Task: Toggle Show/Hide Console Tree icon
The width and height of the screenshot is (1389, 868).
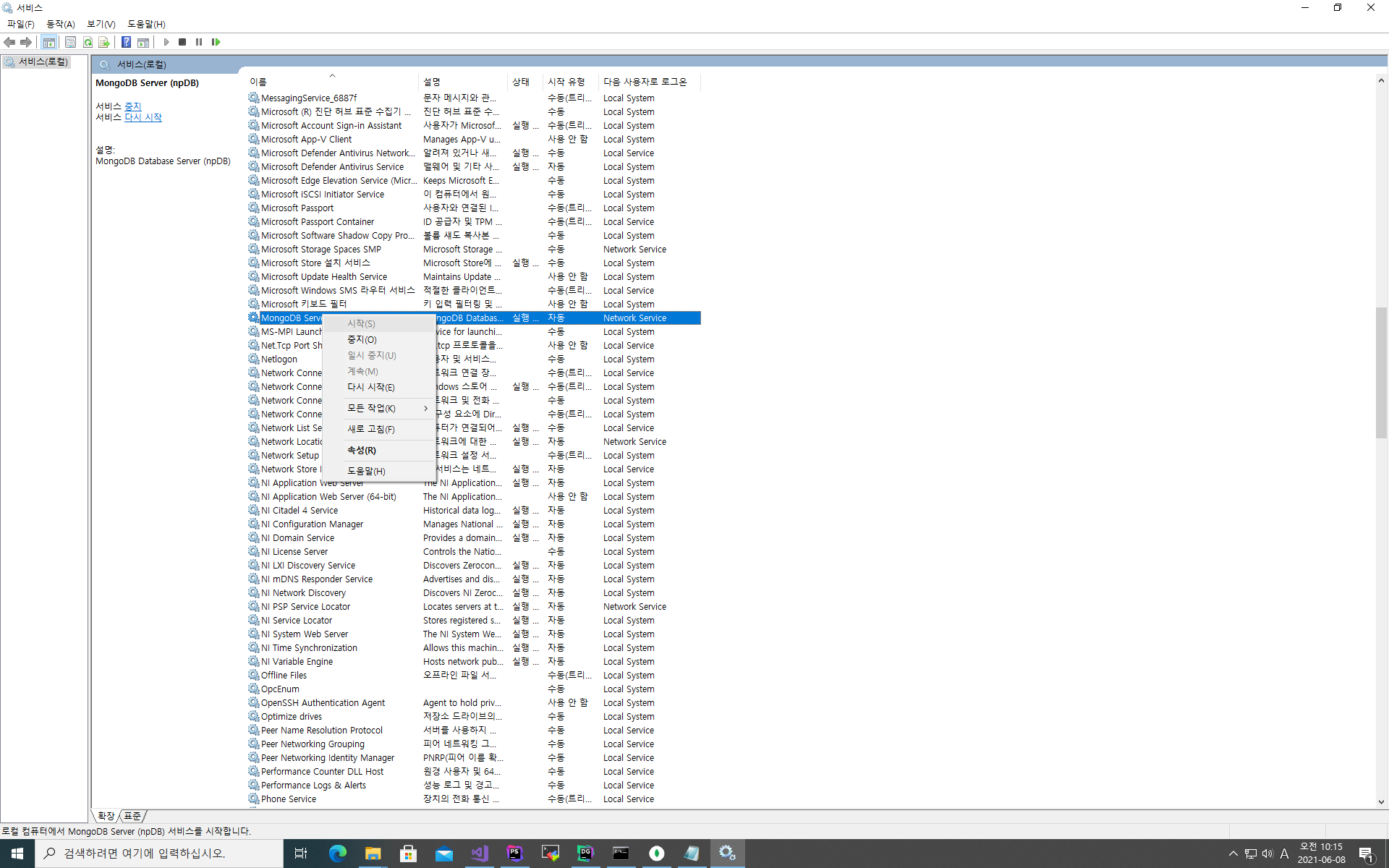Action: 48,42
